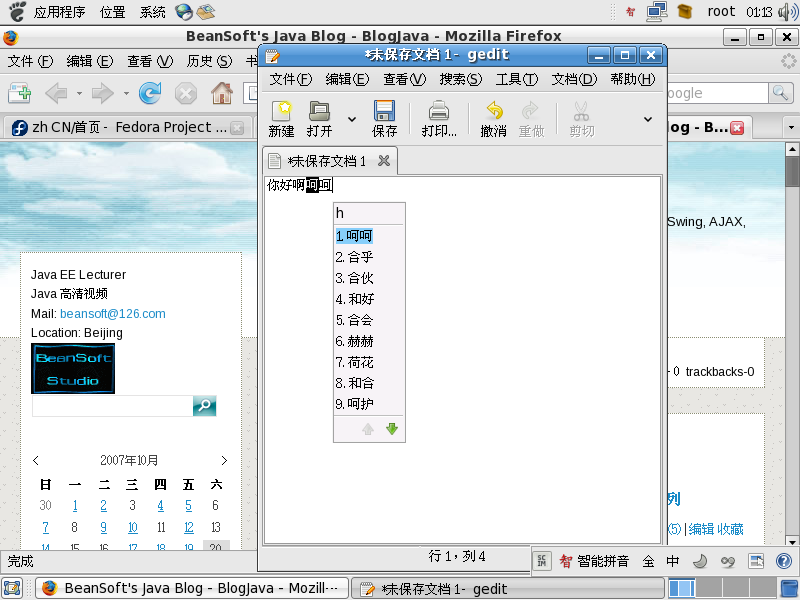800x600 pixels.
Task: Go to the Firefox home page
Action: pyautogui.click(x=222, y=93)
